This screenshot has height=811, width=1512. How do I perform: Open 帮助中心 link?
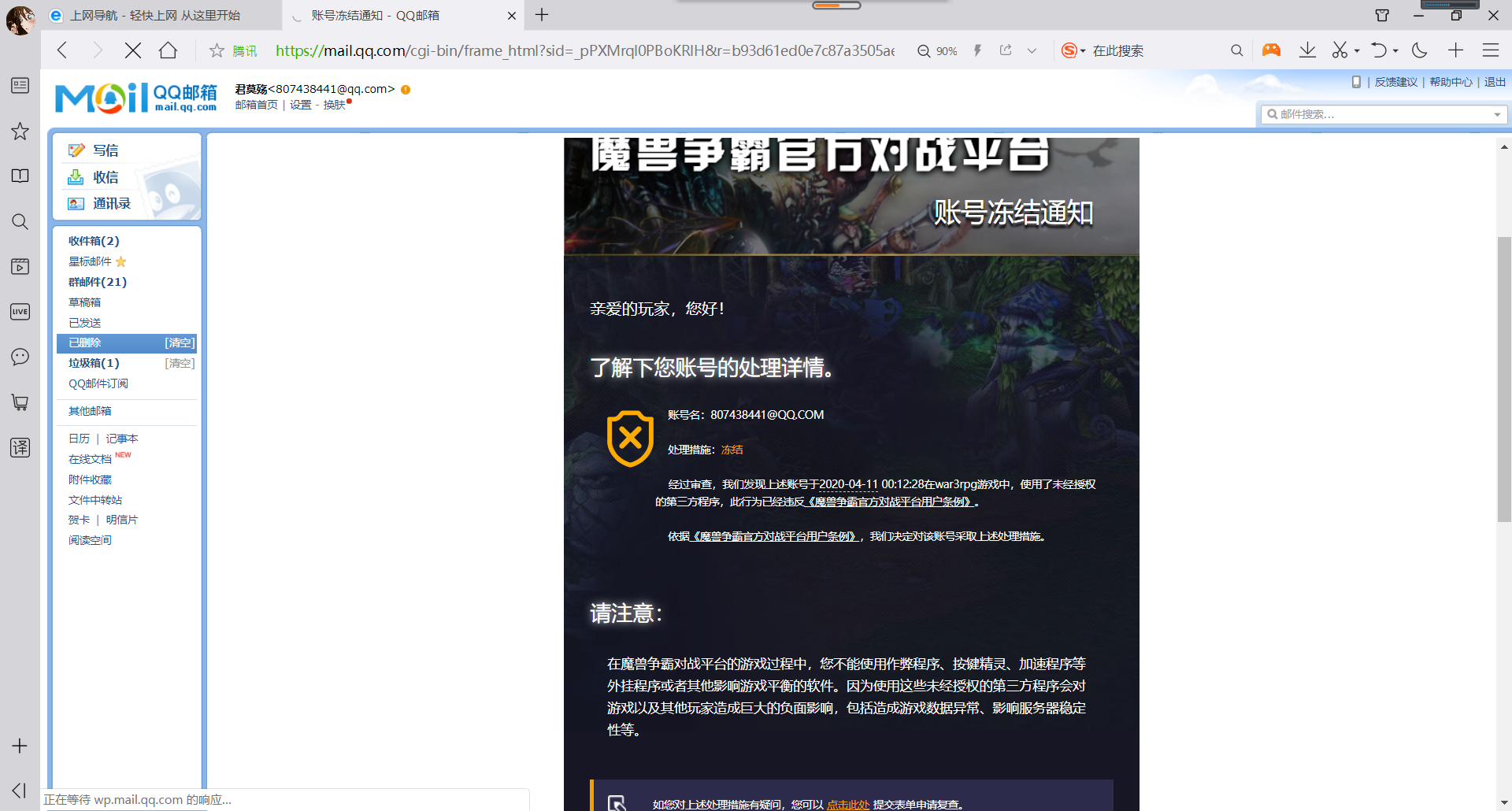tap(1451, 82)
